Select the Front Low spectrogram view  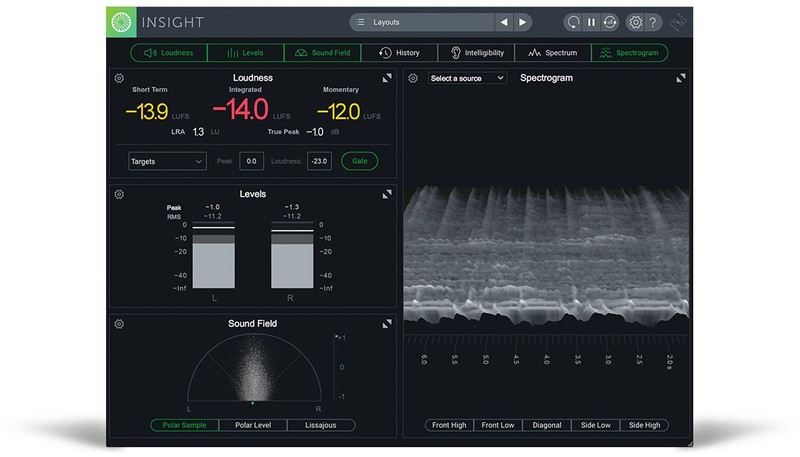tap(497, 425)
